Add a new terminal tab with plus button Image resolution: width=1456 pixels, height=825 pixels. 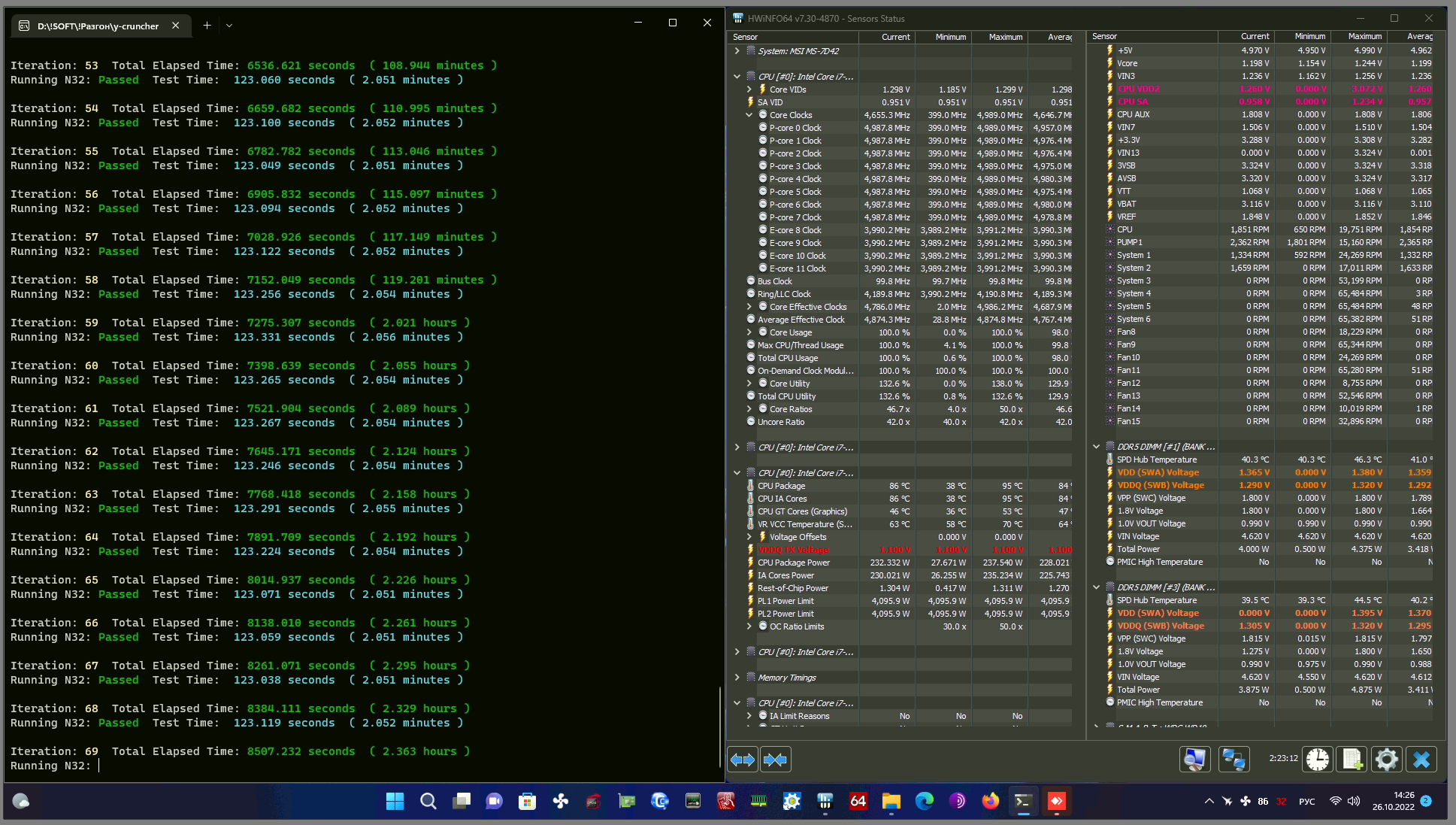pyautogui.click(x=207, y=26)
